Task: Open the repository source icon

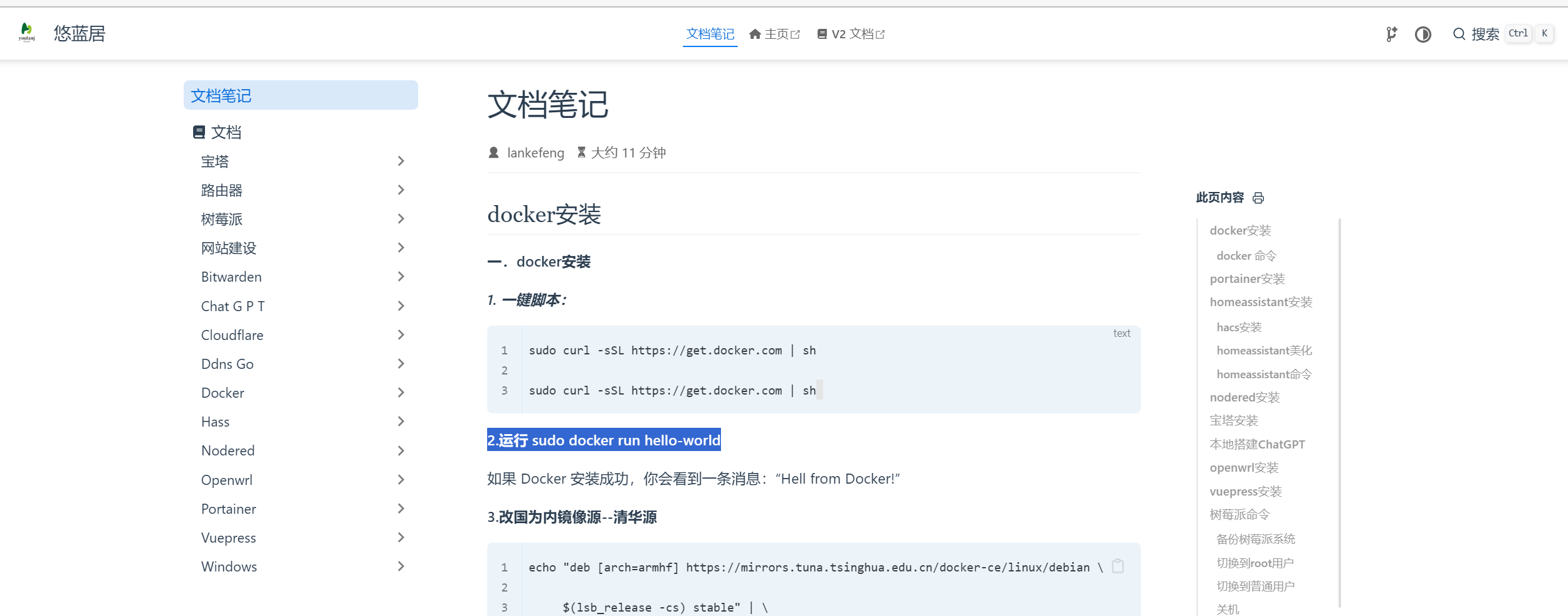Action: 1391,34
